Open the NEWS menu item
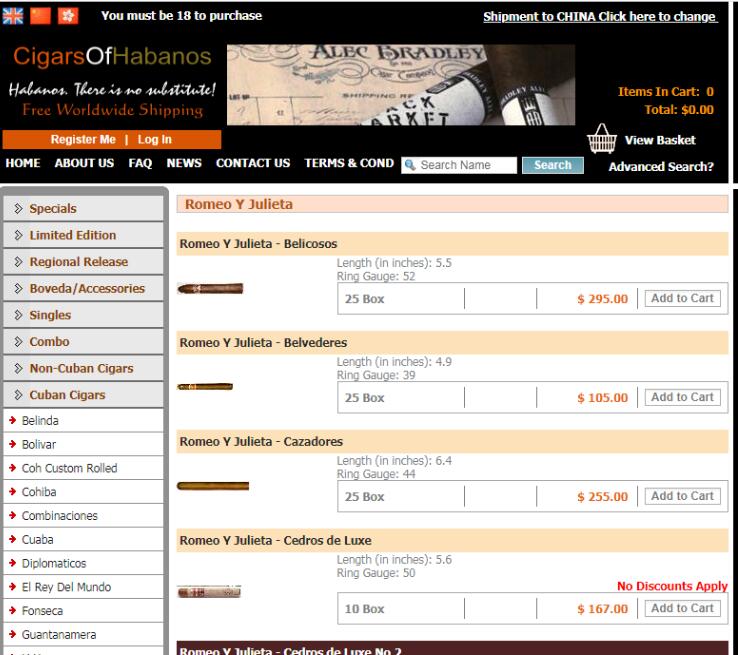Viewport: 738px width, 655px height. [x=184, y=163]
